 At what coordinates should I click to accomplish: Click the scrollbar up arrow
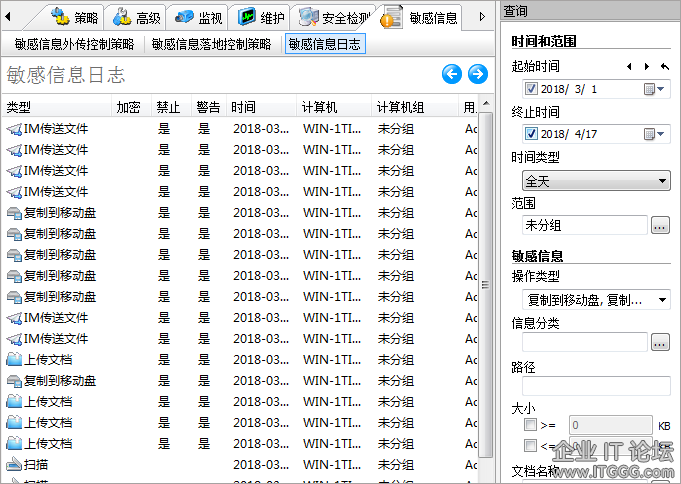tap(486, 103)
